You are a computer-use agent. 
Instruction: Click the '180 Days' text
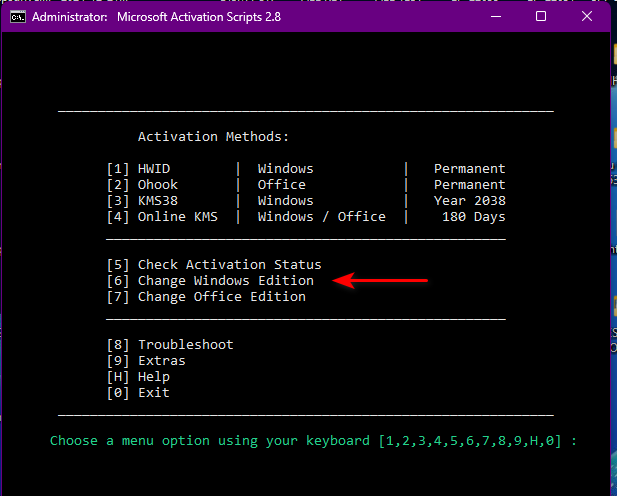pyautogui.click(x=473, y=217)
